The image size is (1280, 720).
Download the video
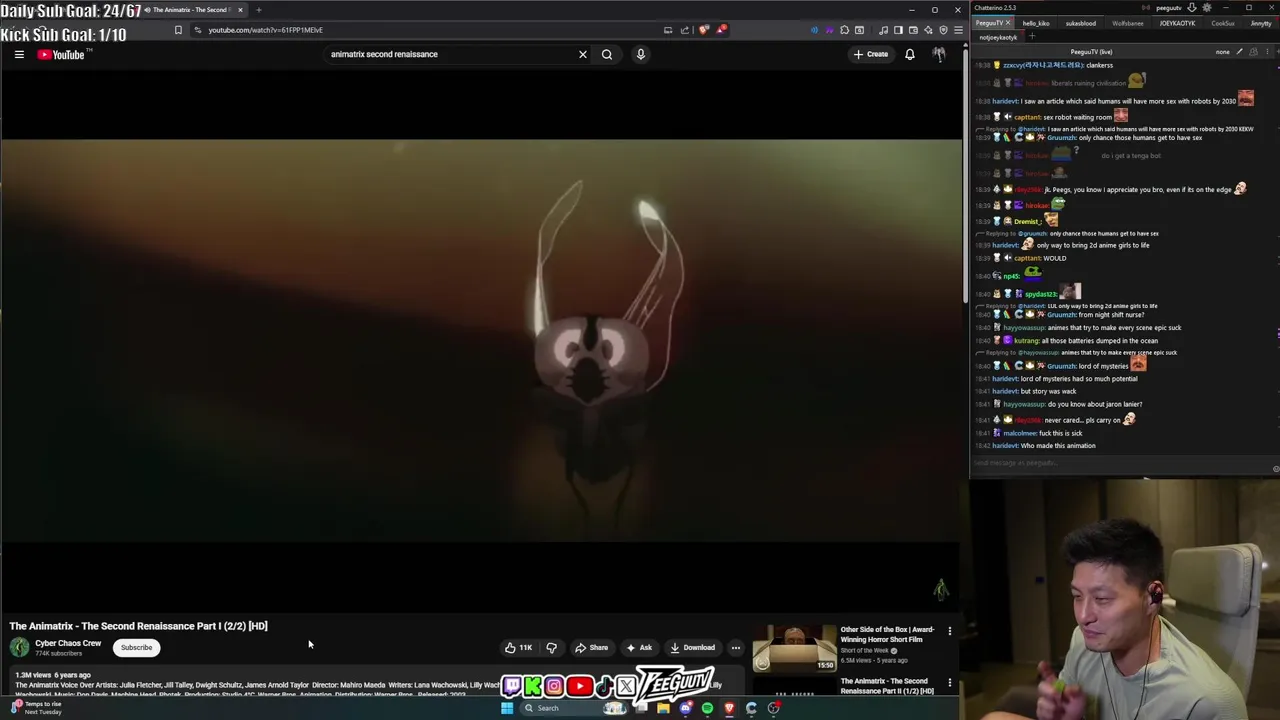(x=693, y=647)
